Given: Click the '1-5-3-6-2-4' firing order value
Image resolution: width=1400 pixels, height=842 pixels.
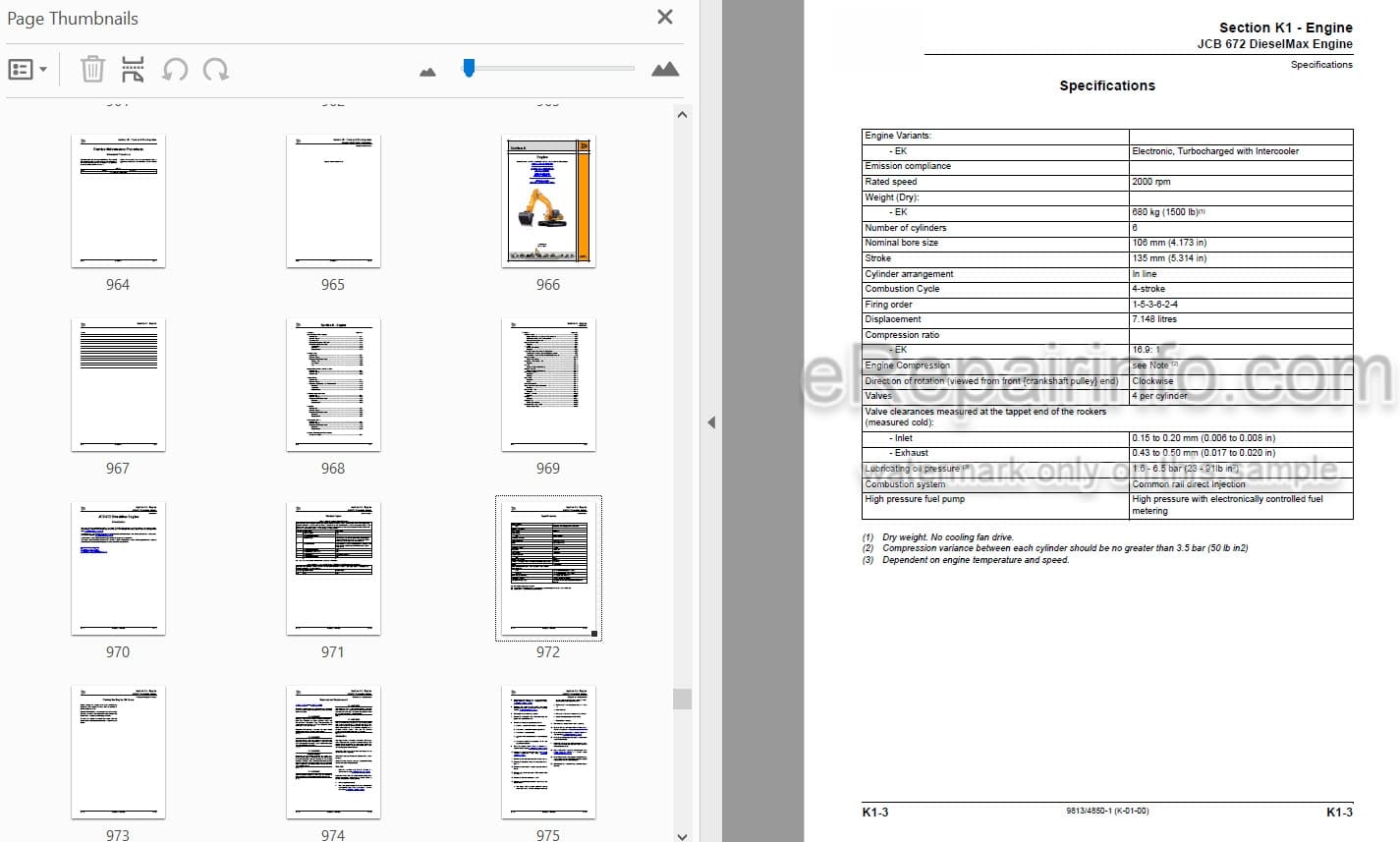Looking at the screenshot, I should coord(1154,305).
